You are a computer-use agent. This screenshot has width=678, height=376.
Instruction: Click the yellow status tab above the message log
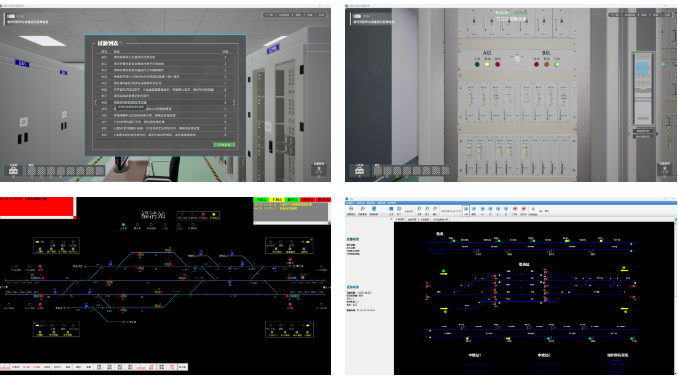coord(277,200)
